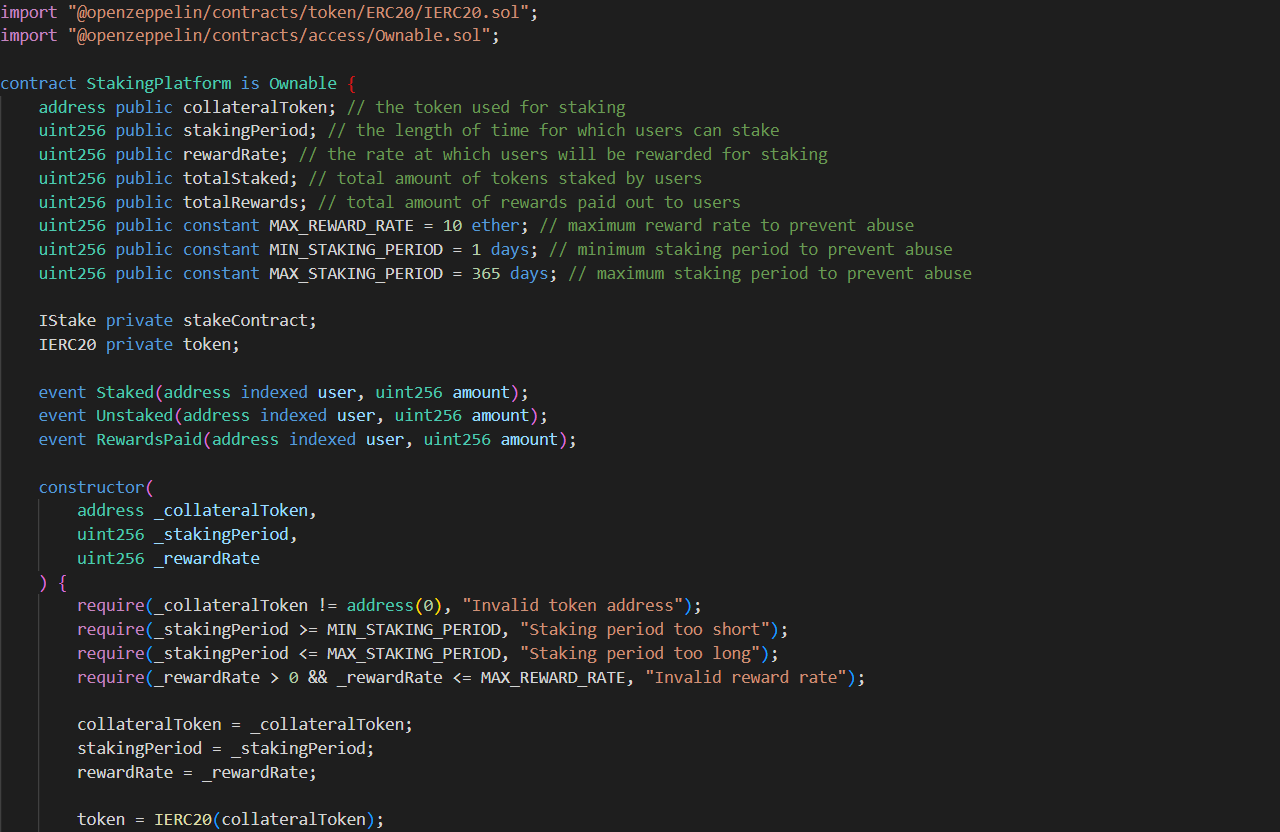Viewport: 1280px width, 832px height.
Task: Click the "token = IERC20(collateralToken);" line
Action: (231, 819)
